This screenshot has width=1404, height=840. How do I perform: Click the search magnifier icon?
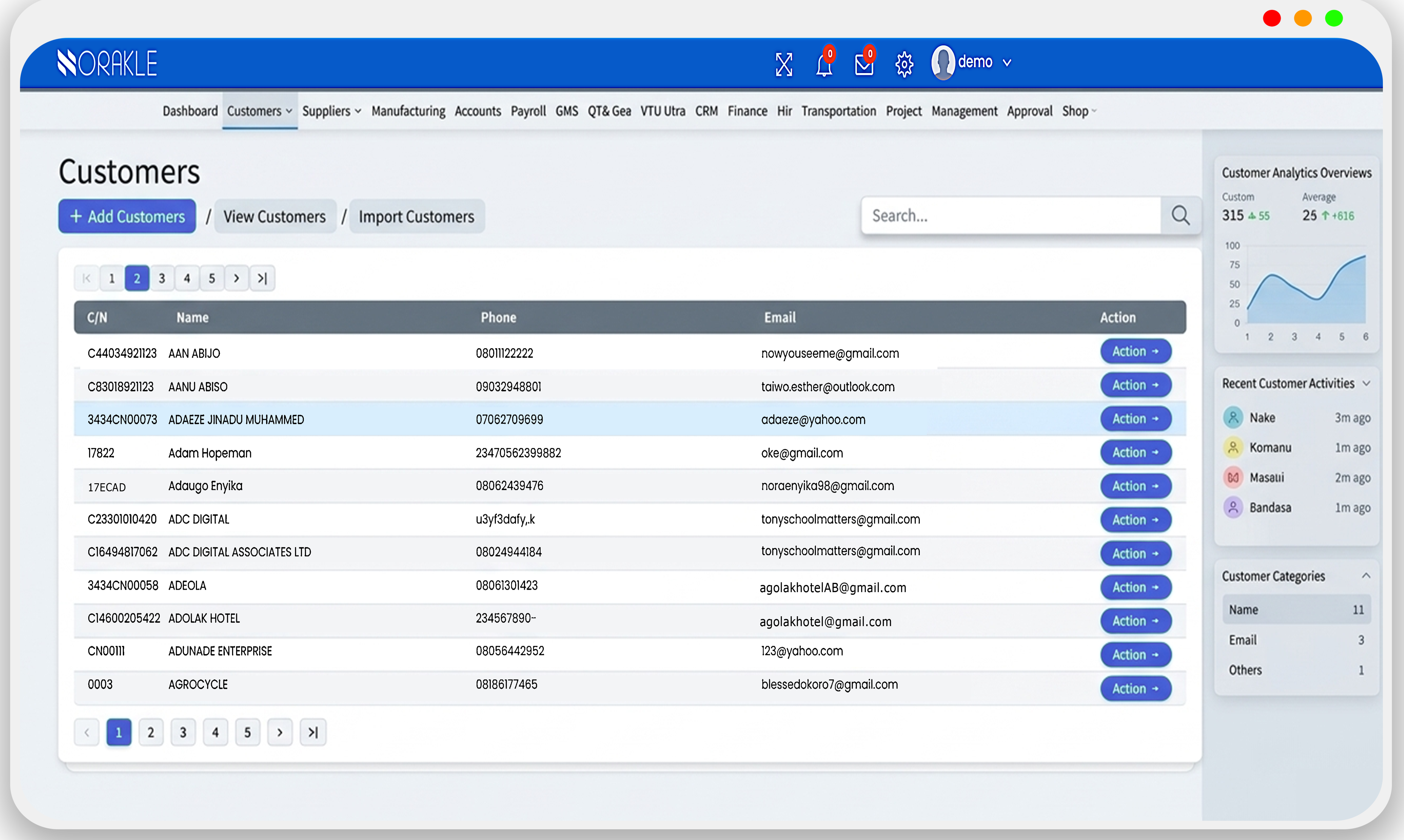[1180, 215]
